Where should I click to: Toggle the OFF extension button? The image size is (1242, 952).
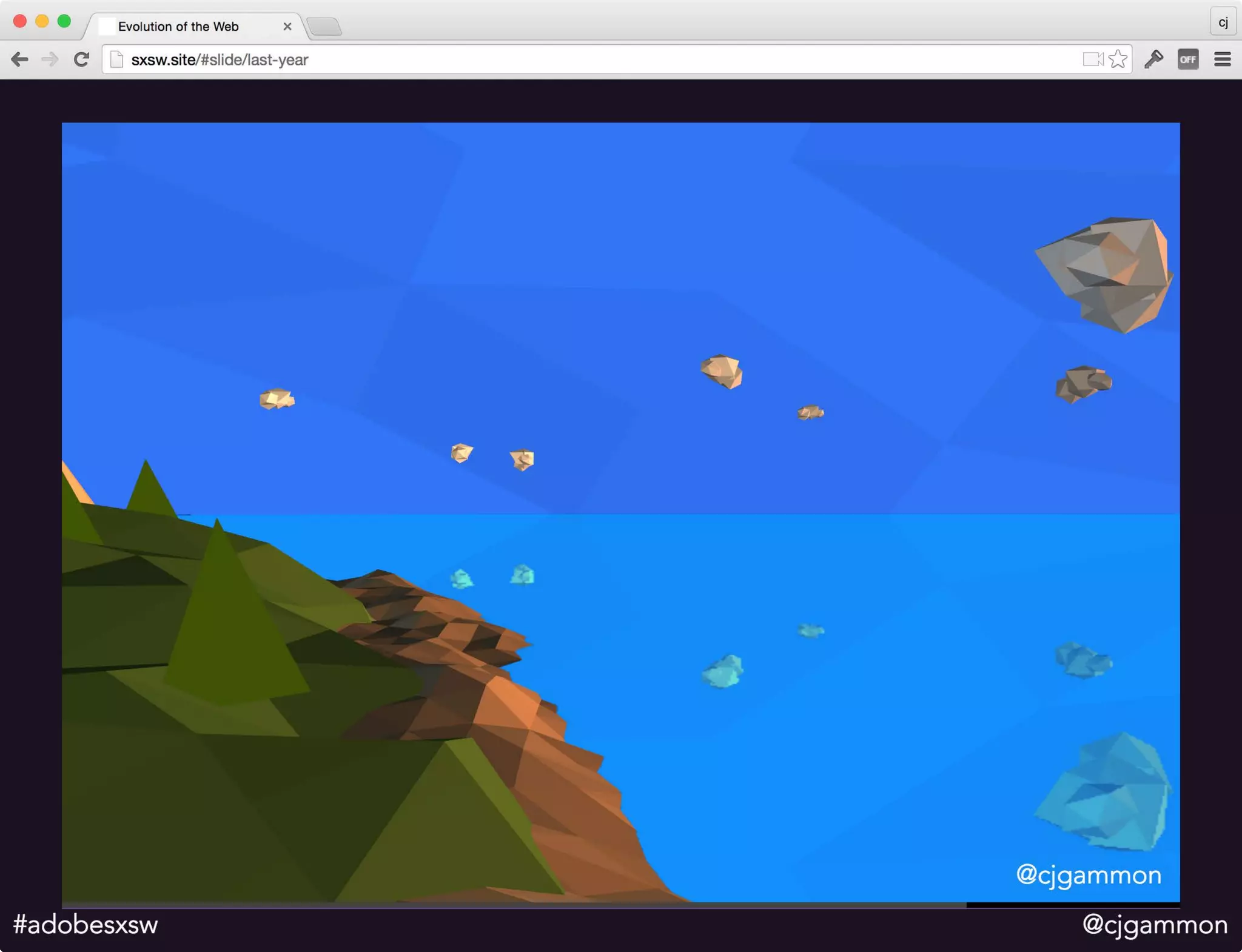point(1187,59)
